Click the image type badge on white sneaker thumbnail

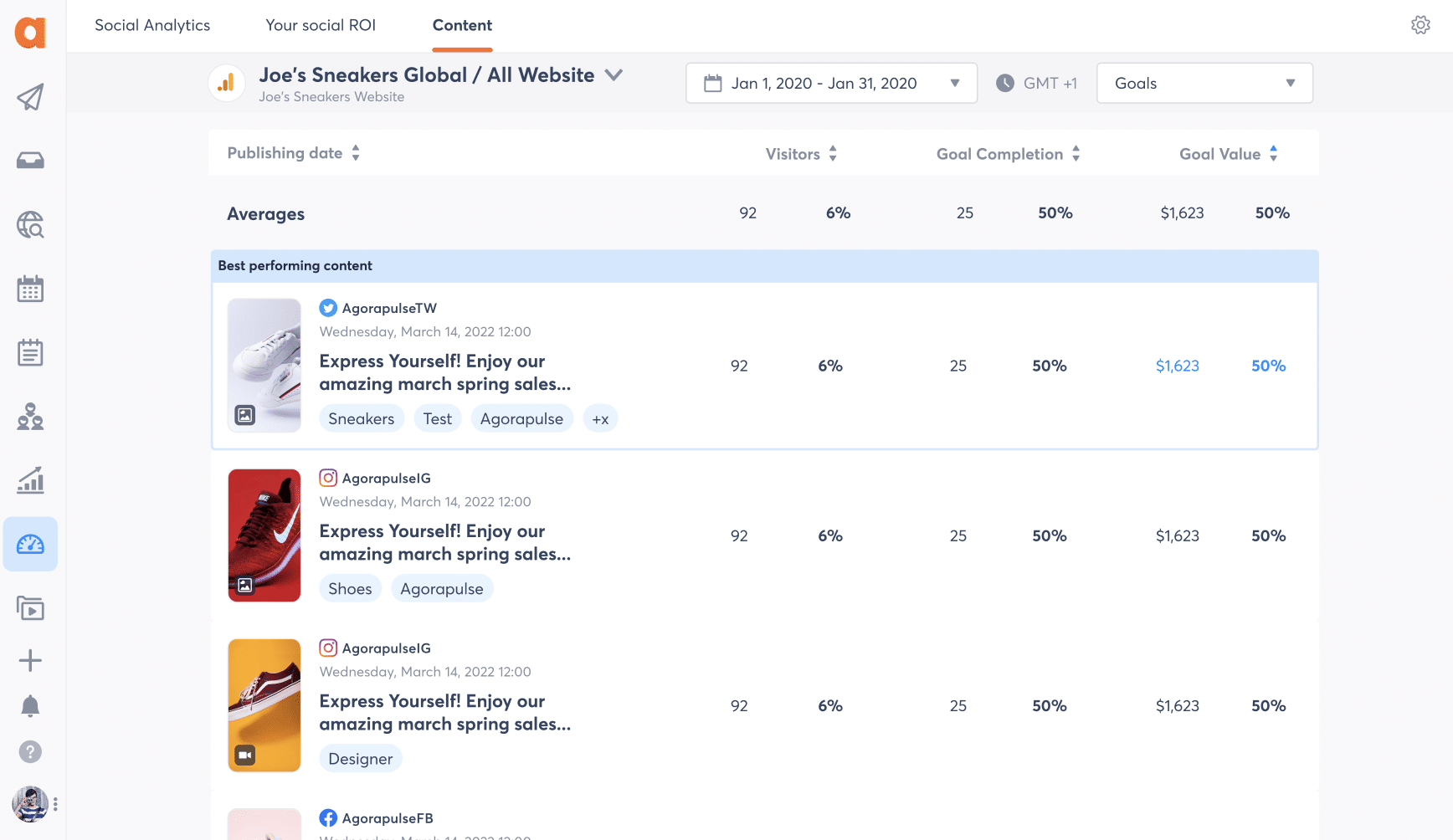pyautogui.click(x=244, y=415)
